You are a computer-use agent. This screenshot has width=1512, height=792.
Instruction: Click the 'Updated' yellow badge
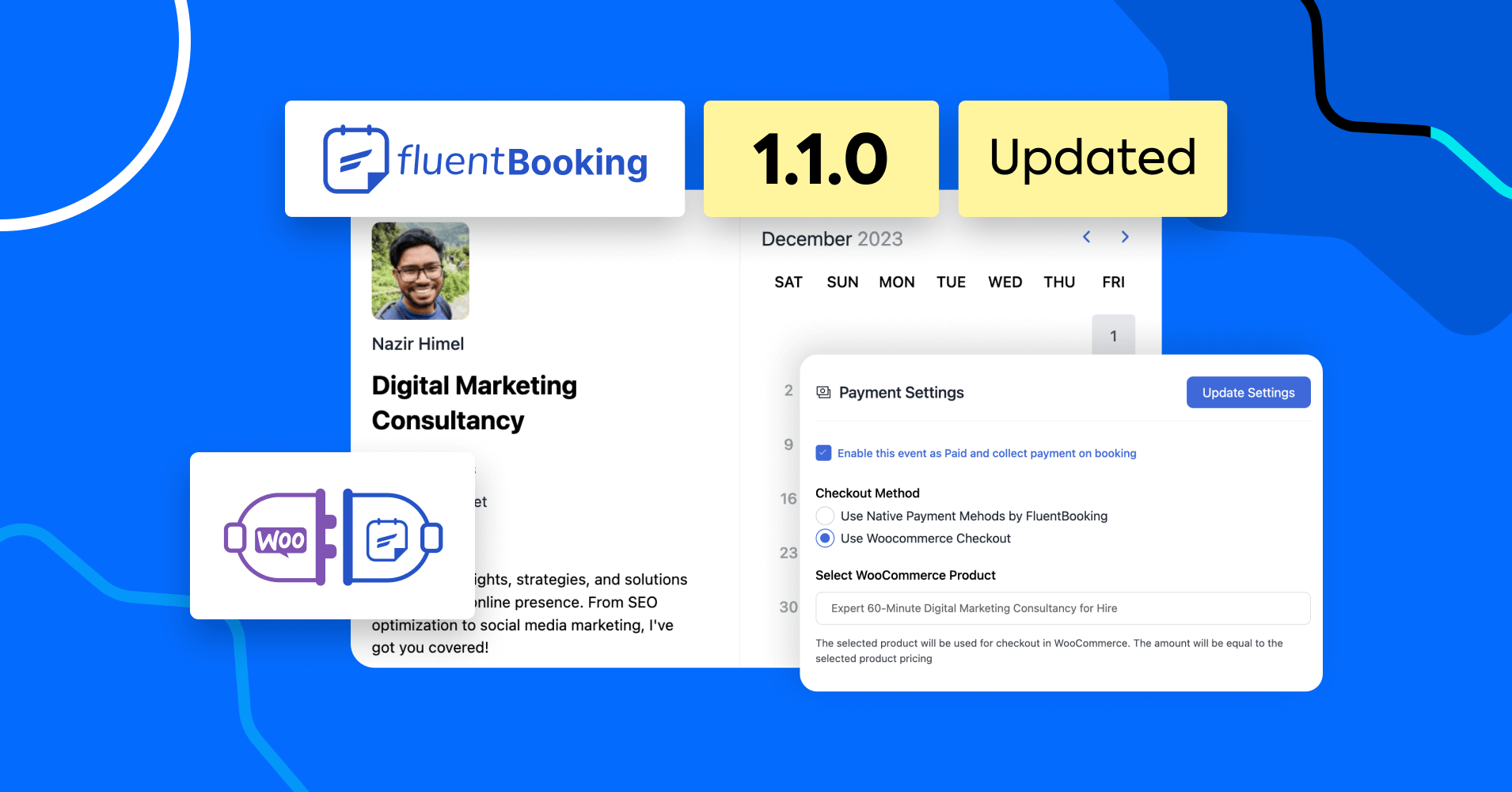1092,158
